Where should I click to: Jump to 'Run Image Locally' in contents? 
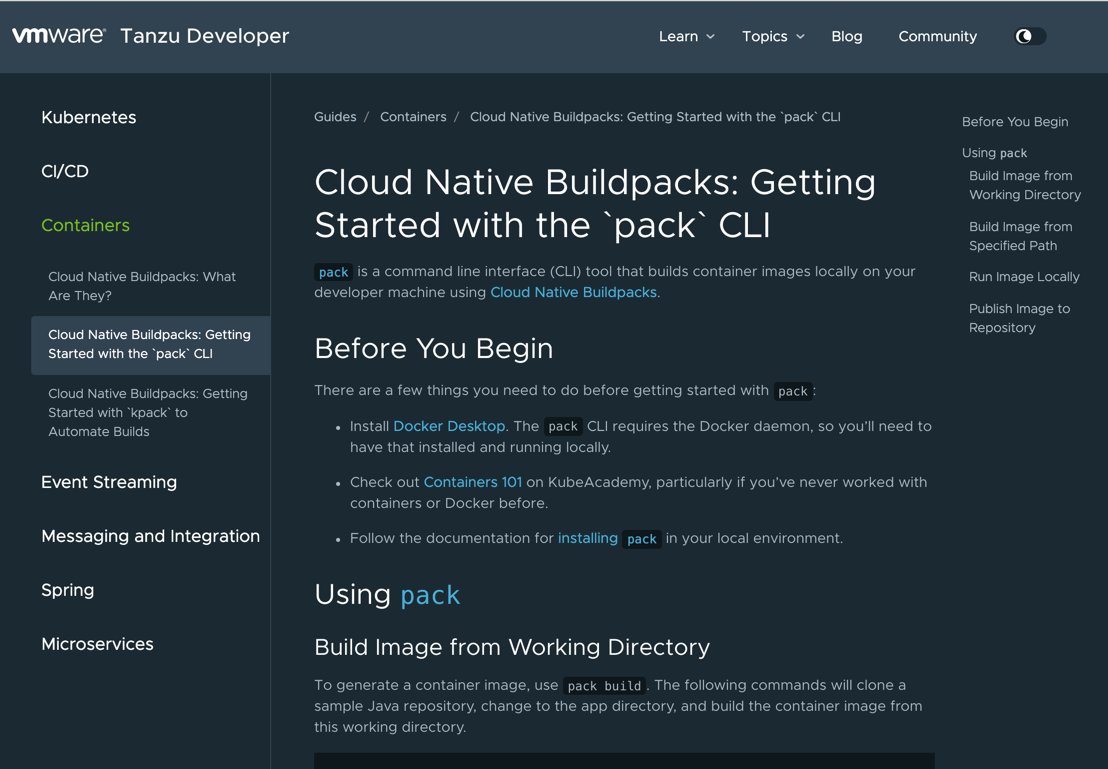[x=1024, y=277]
